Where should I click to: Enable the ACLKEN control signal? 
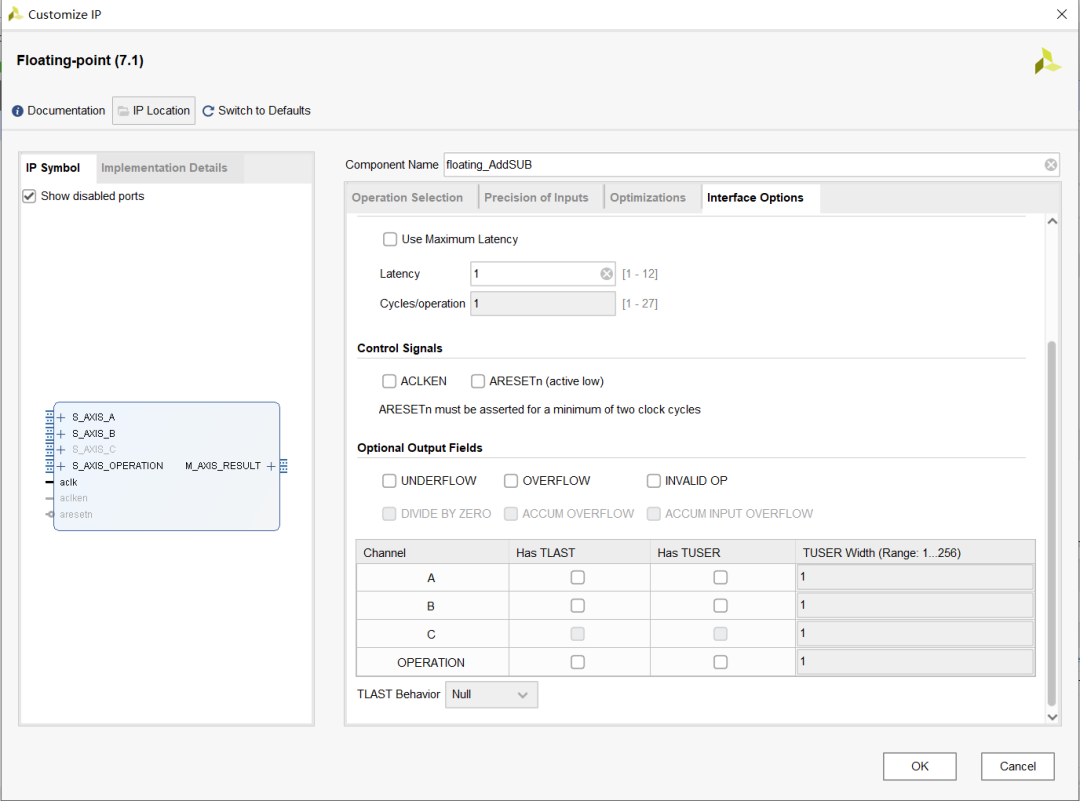(x=389, y=381)
